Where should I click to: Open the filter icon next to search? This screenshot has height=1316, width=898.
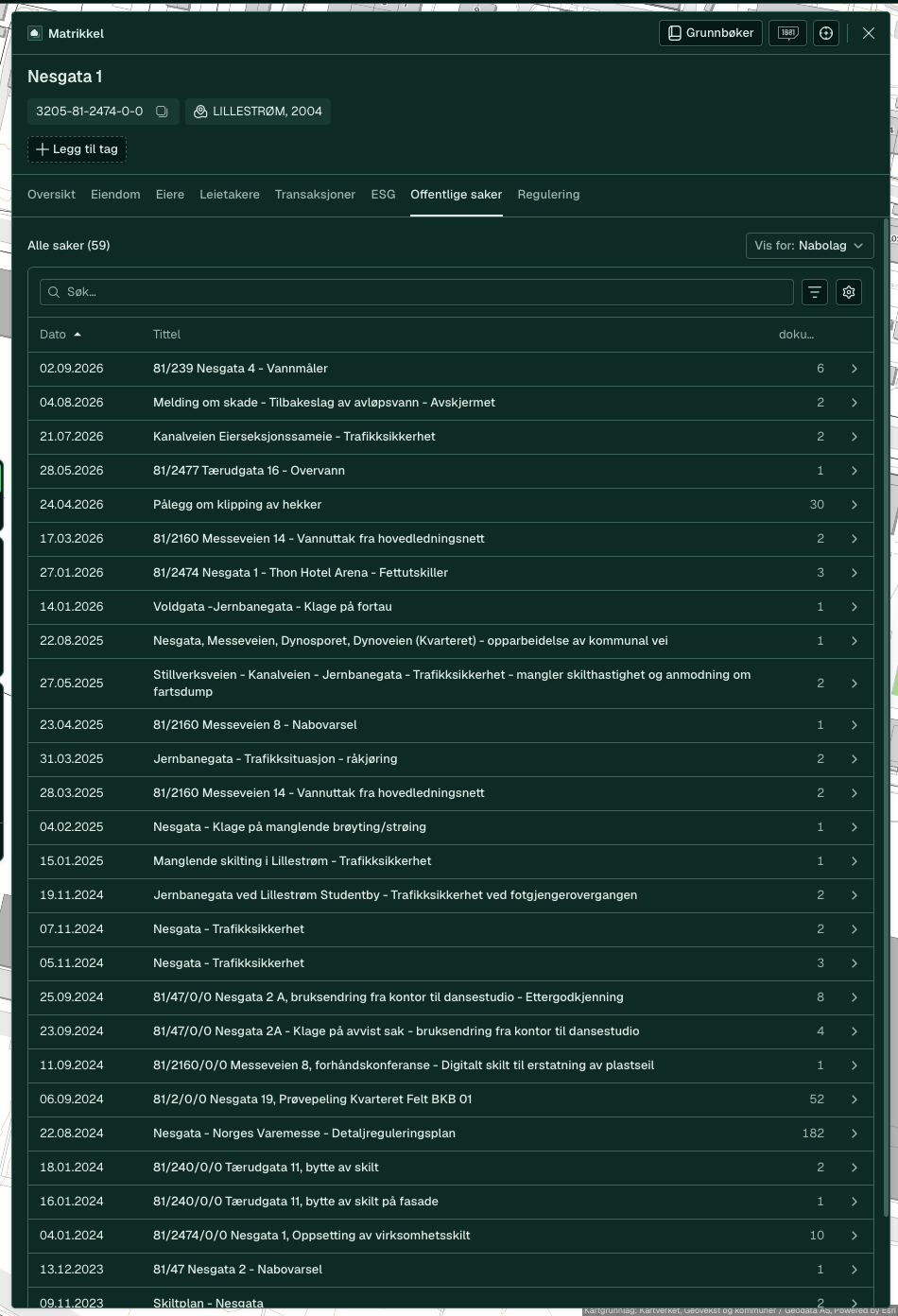click(815, 292)
